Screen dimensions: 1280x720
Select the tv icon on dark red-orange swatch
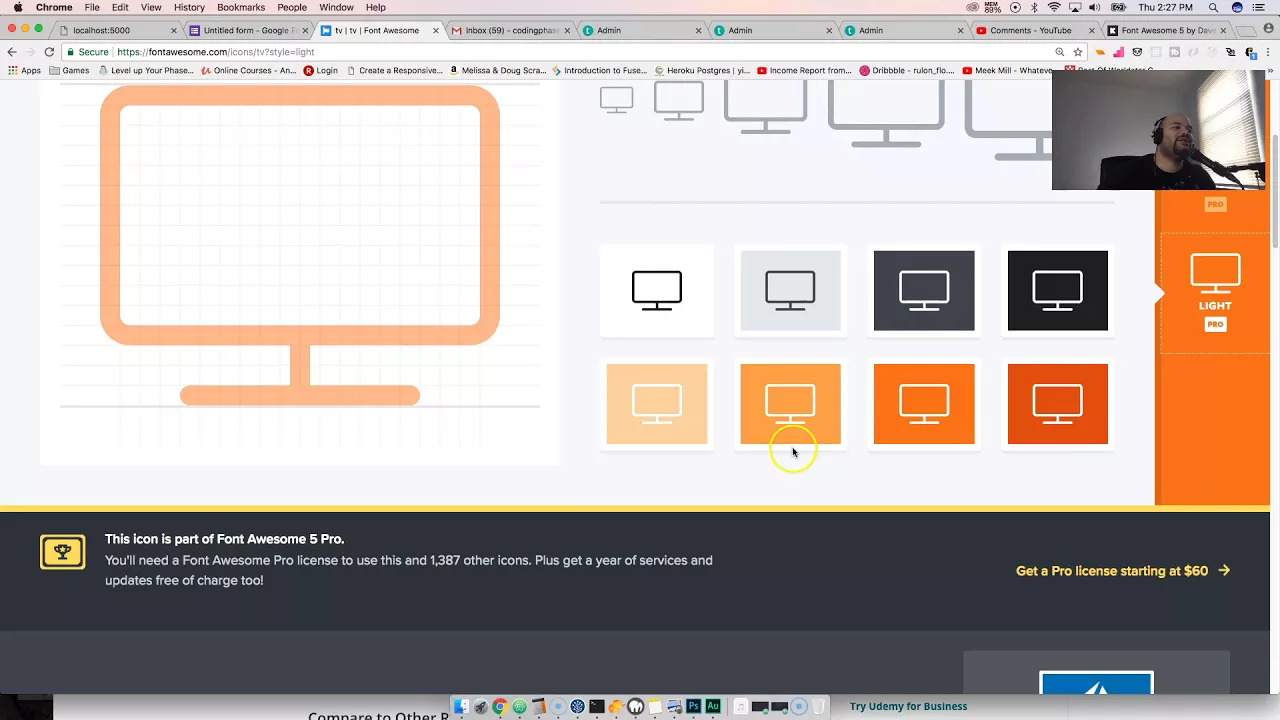tap(1058, 404)
